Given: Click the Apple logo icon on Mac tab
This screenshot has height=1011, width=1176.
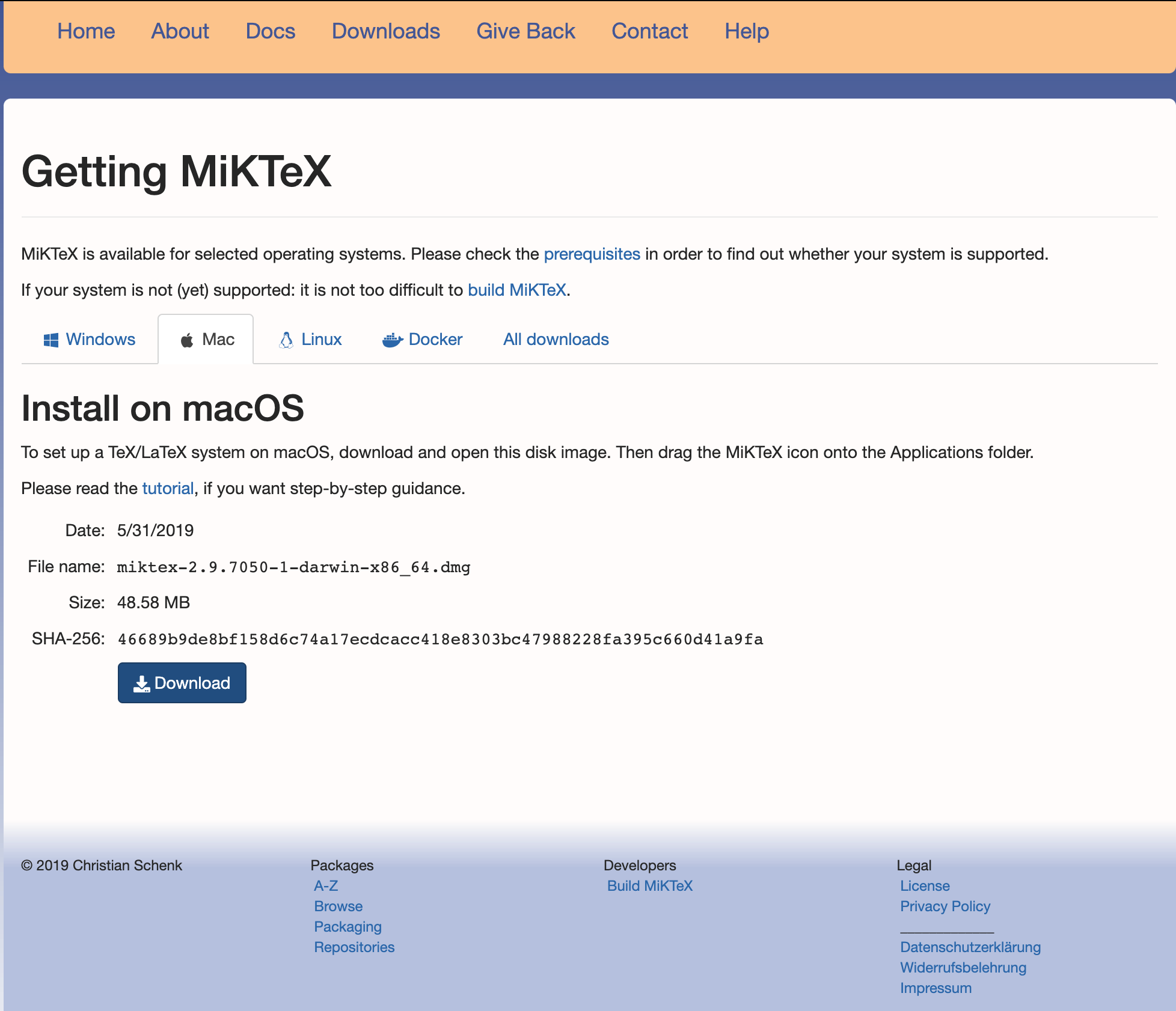Looking at the screenshot, I should coord(187,340).
